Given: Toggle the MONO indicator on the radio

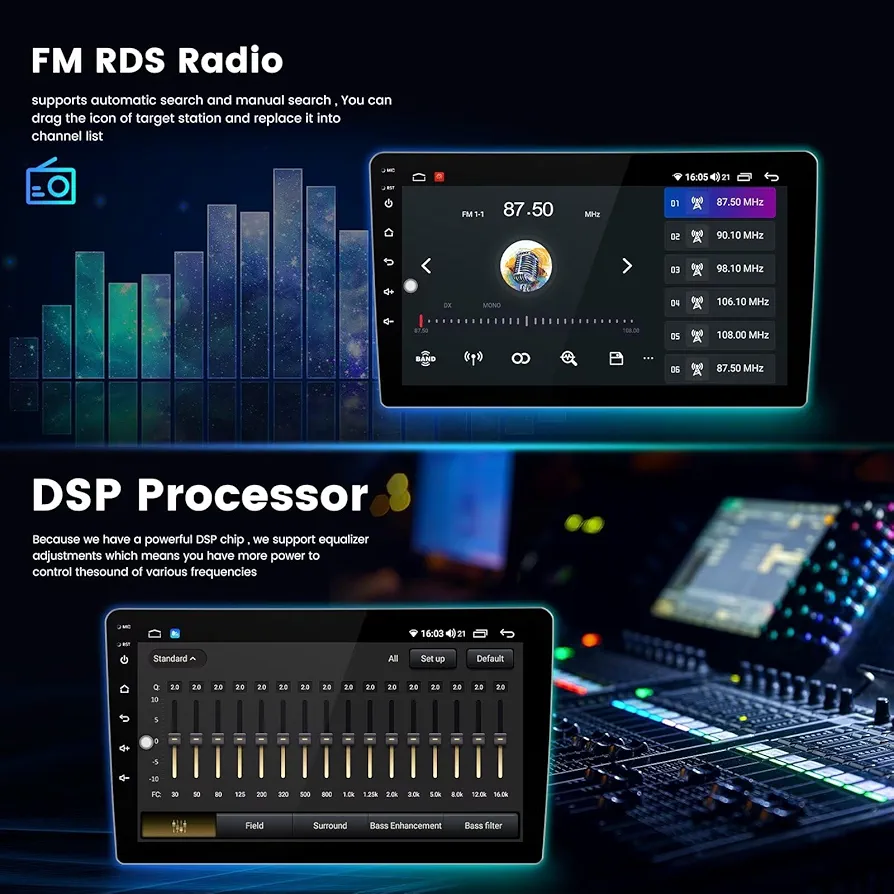Looking at the screenshot, I should [x=491, y=305].
